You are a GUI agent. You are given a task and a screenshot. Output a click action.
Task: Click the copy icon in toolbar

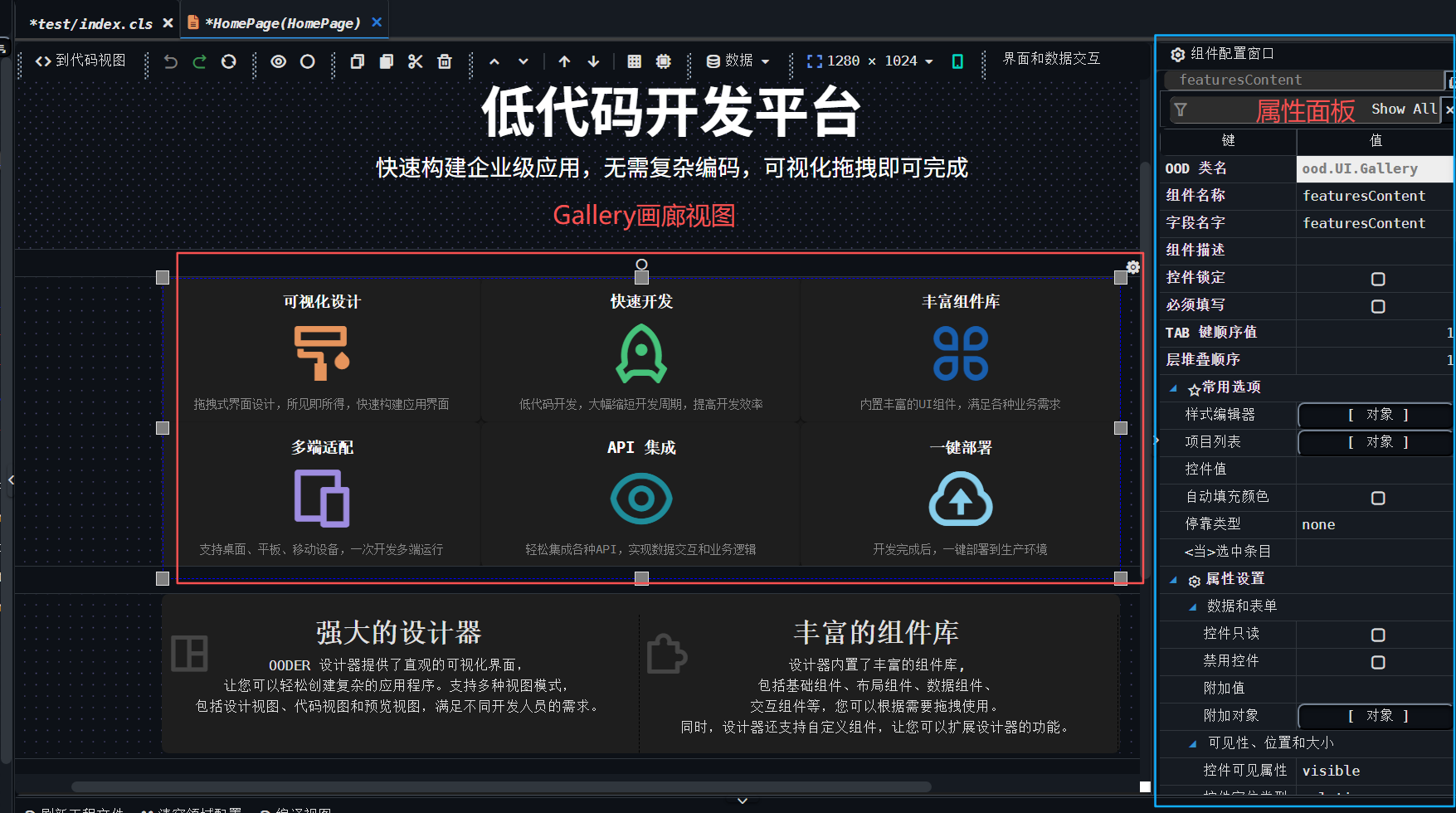pyautogui.click(x=358, y=61)
